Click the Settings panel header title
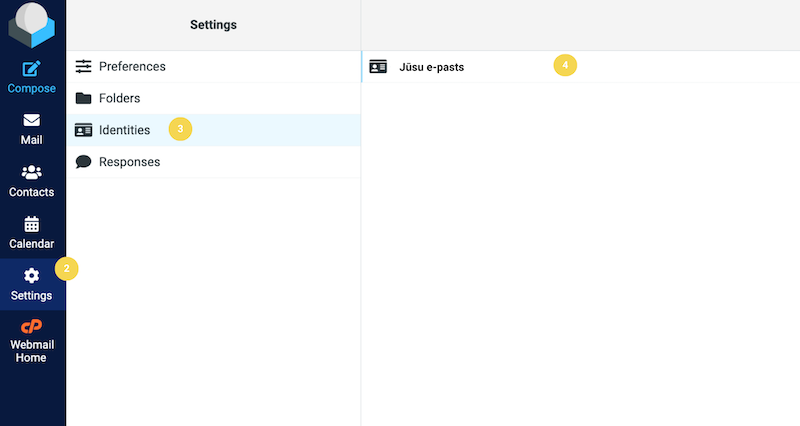The width and height of the screenshot is (800, 426). (x=213, y=24)
